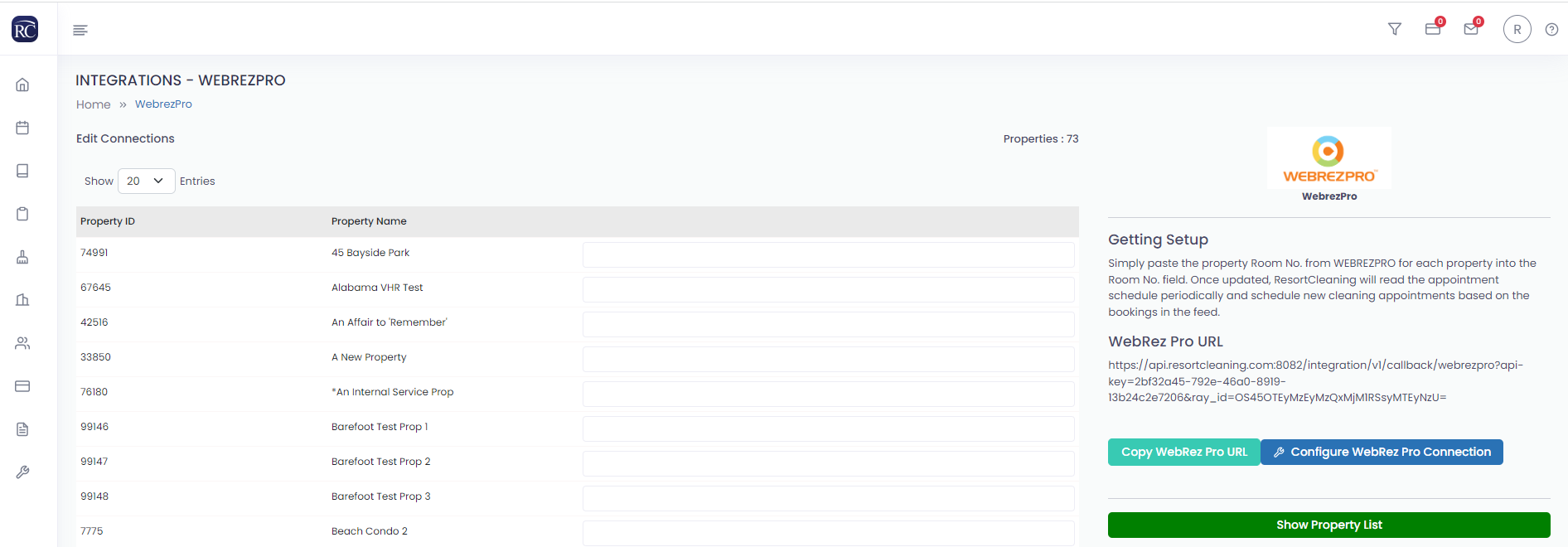Click the clipboard icon in sidebar
The image size is (1568, 547).
tap(22, 214)
